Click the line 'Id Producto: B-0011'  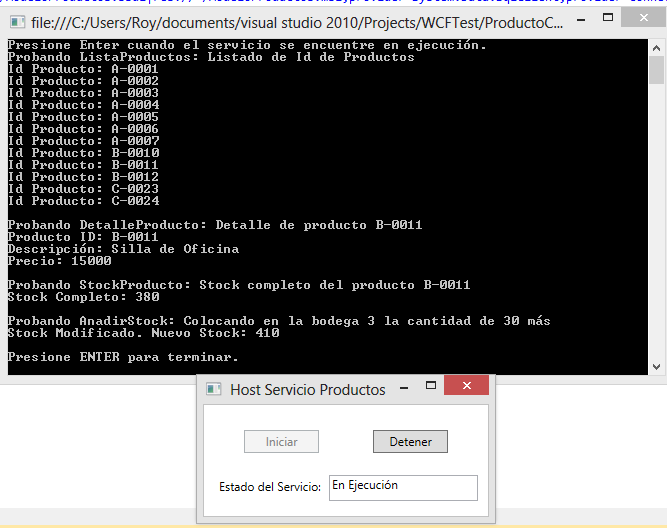point(83,165)
